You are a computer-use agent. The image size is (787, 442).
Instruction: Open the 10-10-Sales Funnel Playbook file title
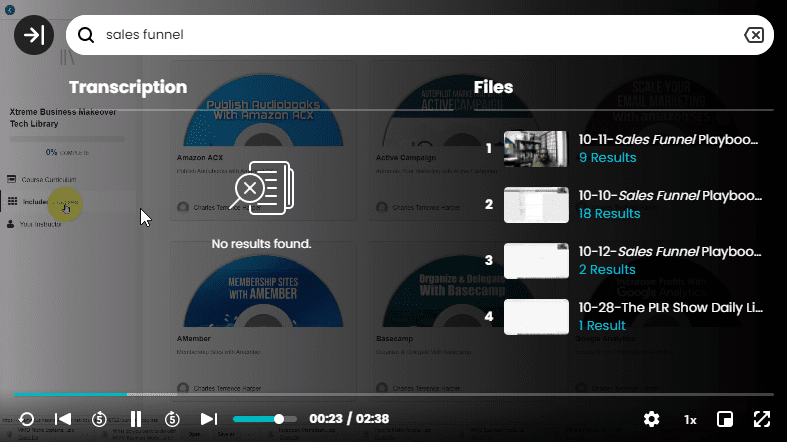click(x=670, y=196)
